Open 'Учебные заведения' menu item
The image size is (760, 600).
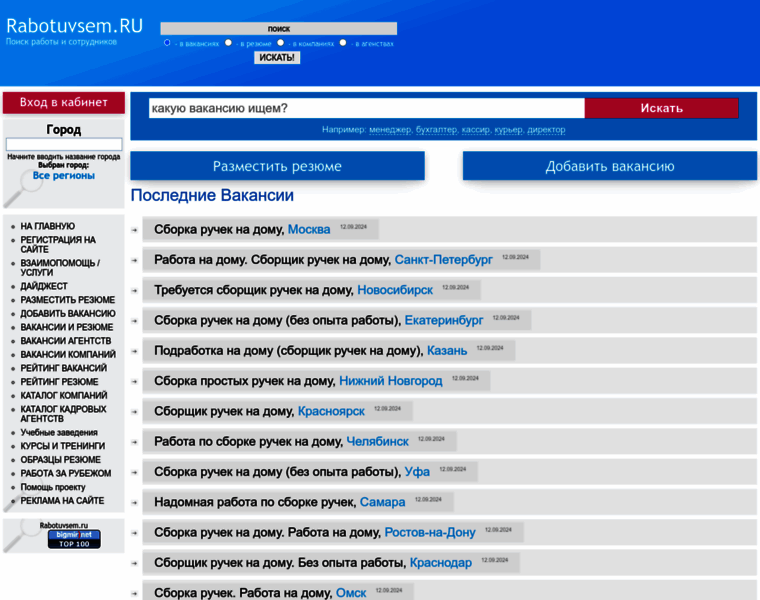(59, 432)
